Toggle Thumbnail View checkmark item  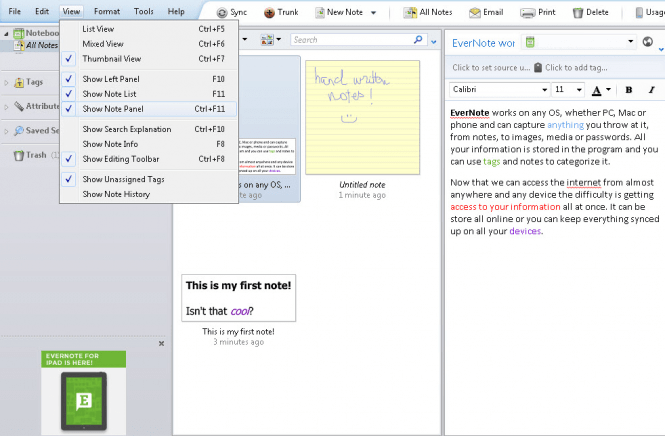(148, 59)
